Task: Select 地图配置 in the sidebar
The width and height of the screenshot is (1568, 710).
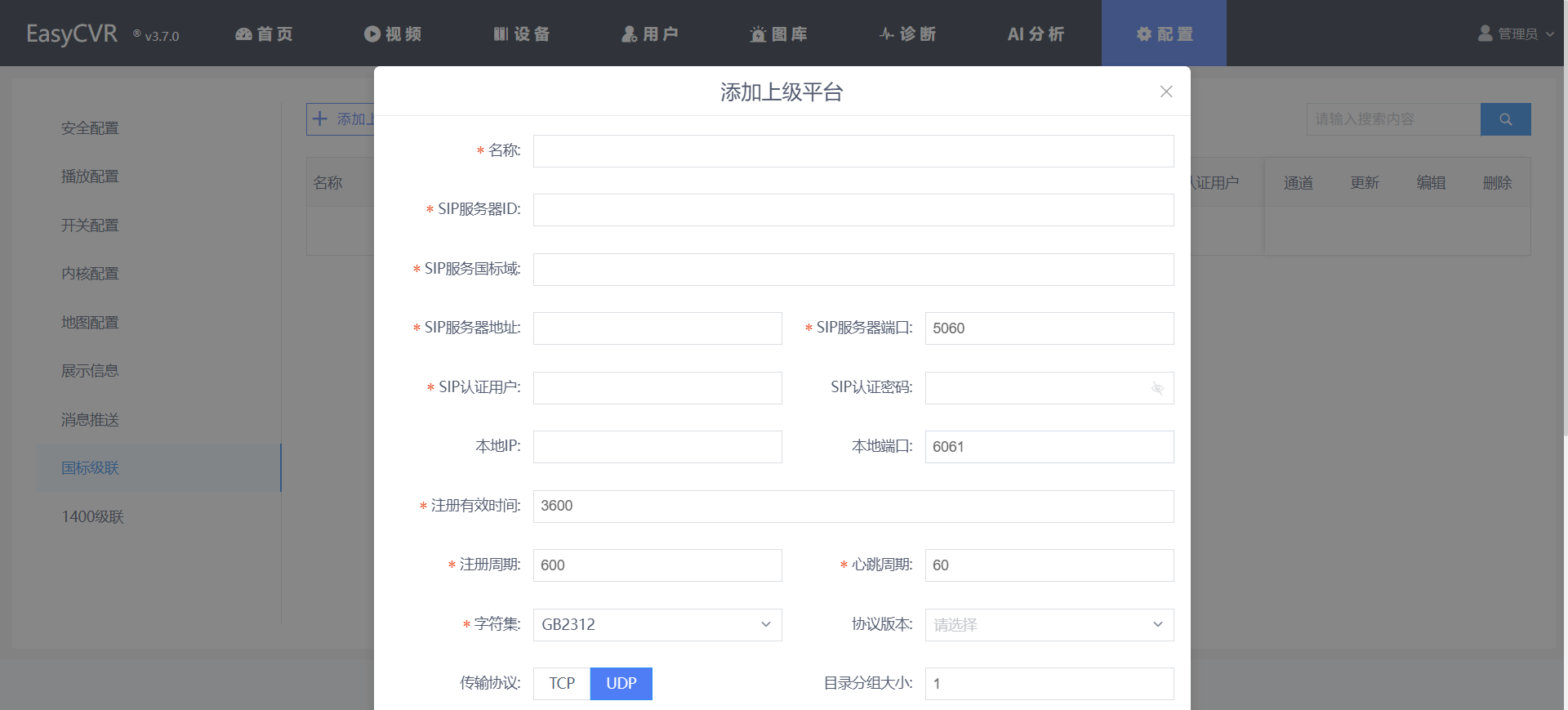Action: click(x=159, y=323)
